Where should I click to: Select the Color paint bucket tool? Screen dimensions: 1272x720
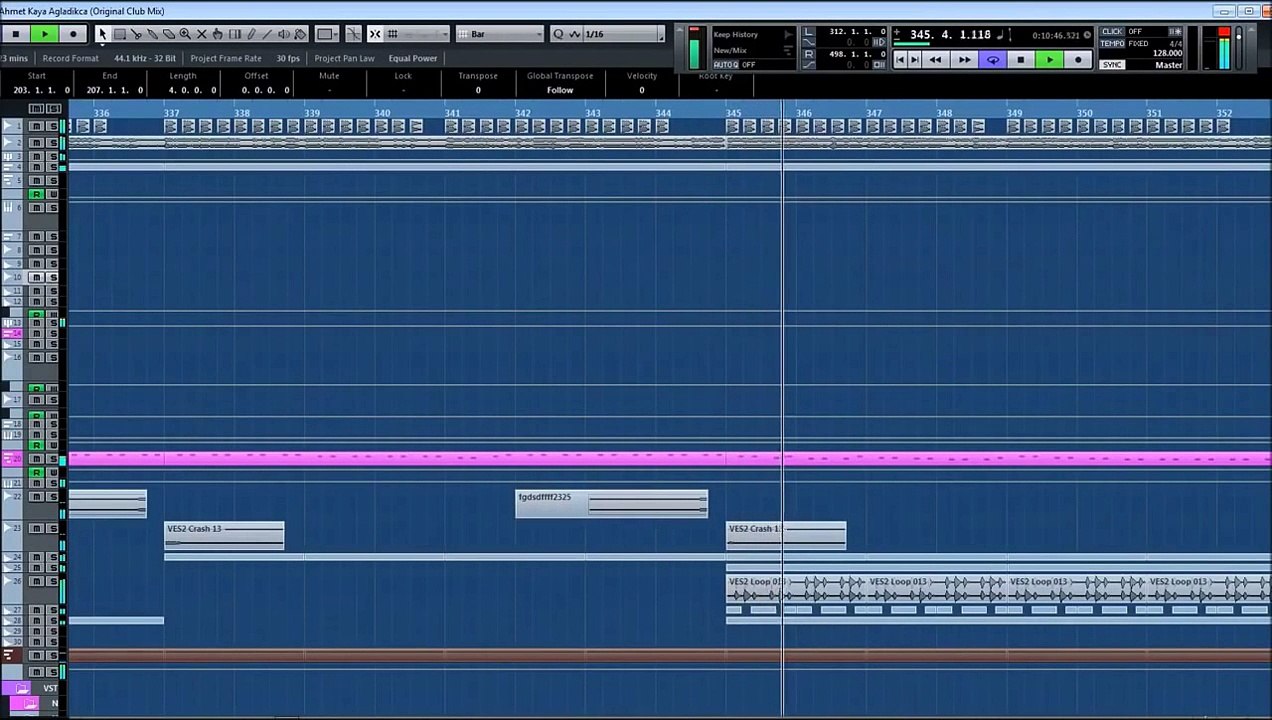300,34
